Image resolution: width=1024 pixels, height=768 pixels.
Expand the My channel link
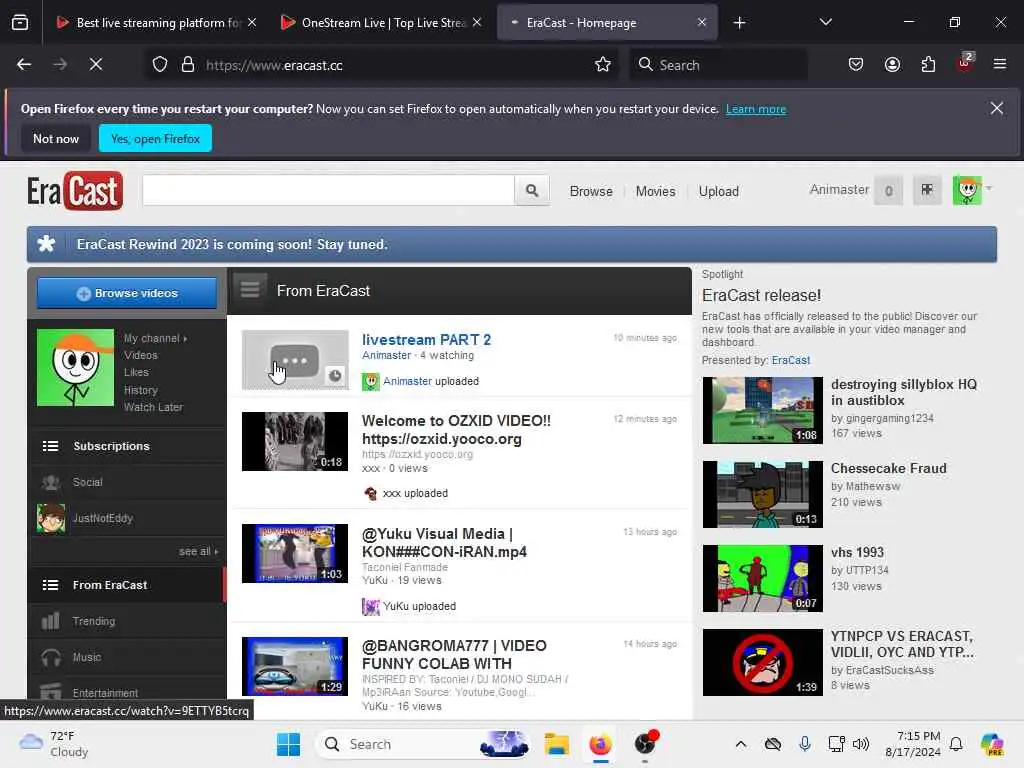pos(155,338)
